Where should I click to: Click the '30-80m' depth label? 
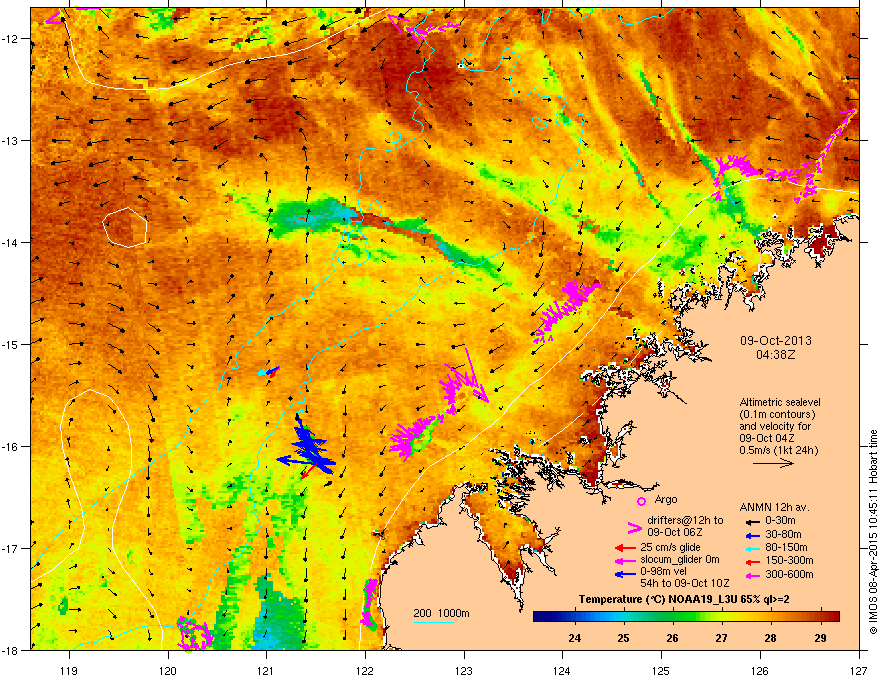tap(783, 534)
